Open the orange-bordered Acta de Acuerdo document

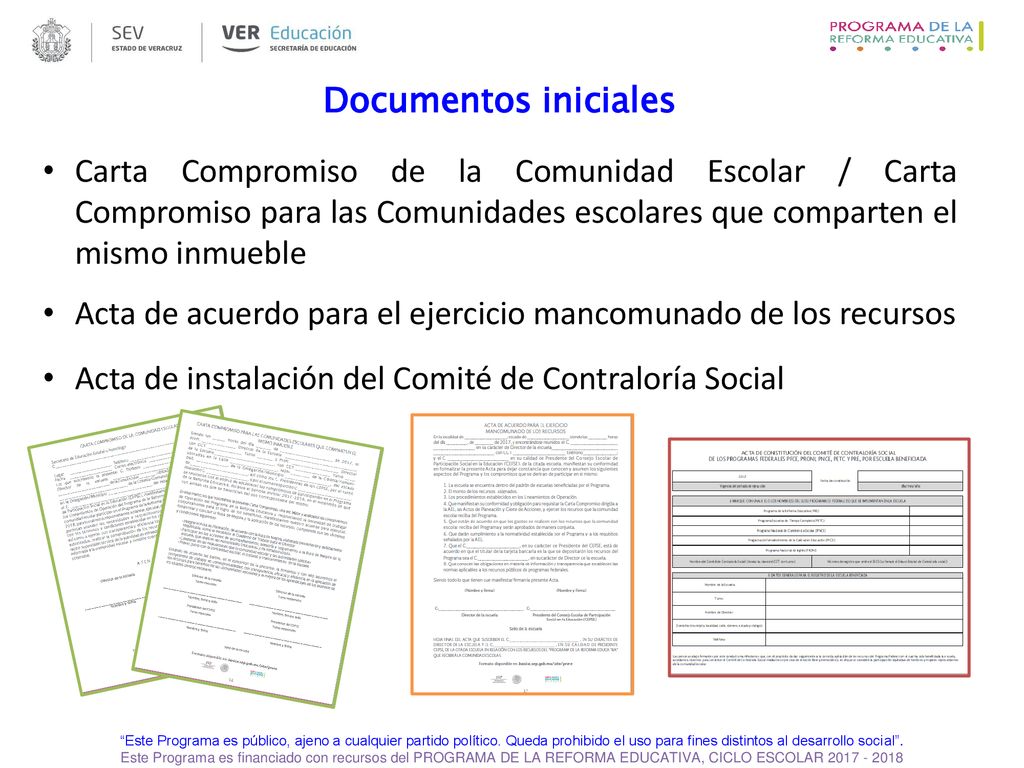[x=522, y=554]
